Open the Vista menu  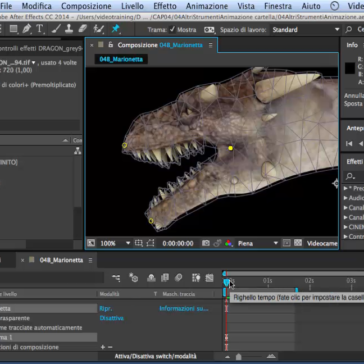click(246, 6)
